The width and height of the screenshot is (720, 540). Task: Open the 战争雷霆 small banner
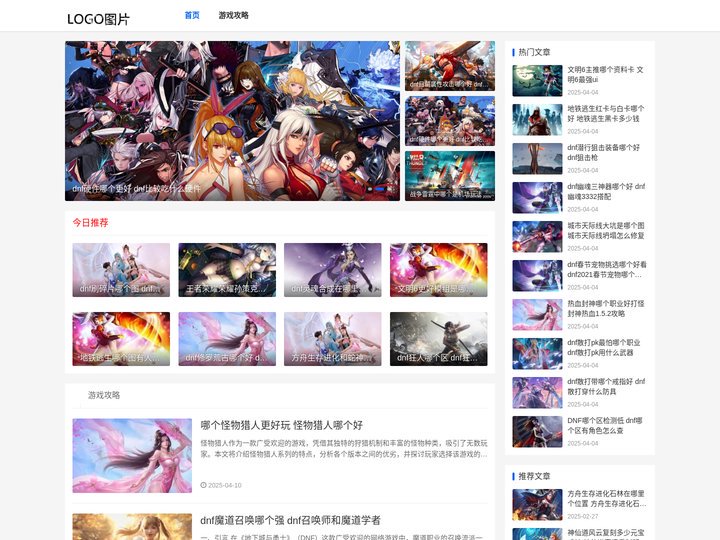pyautogui.click(x=450, y=176)
